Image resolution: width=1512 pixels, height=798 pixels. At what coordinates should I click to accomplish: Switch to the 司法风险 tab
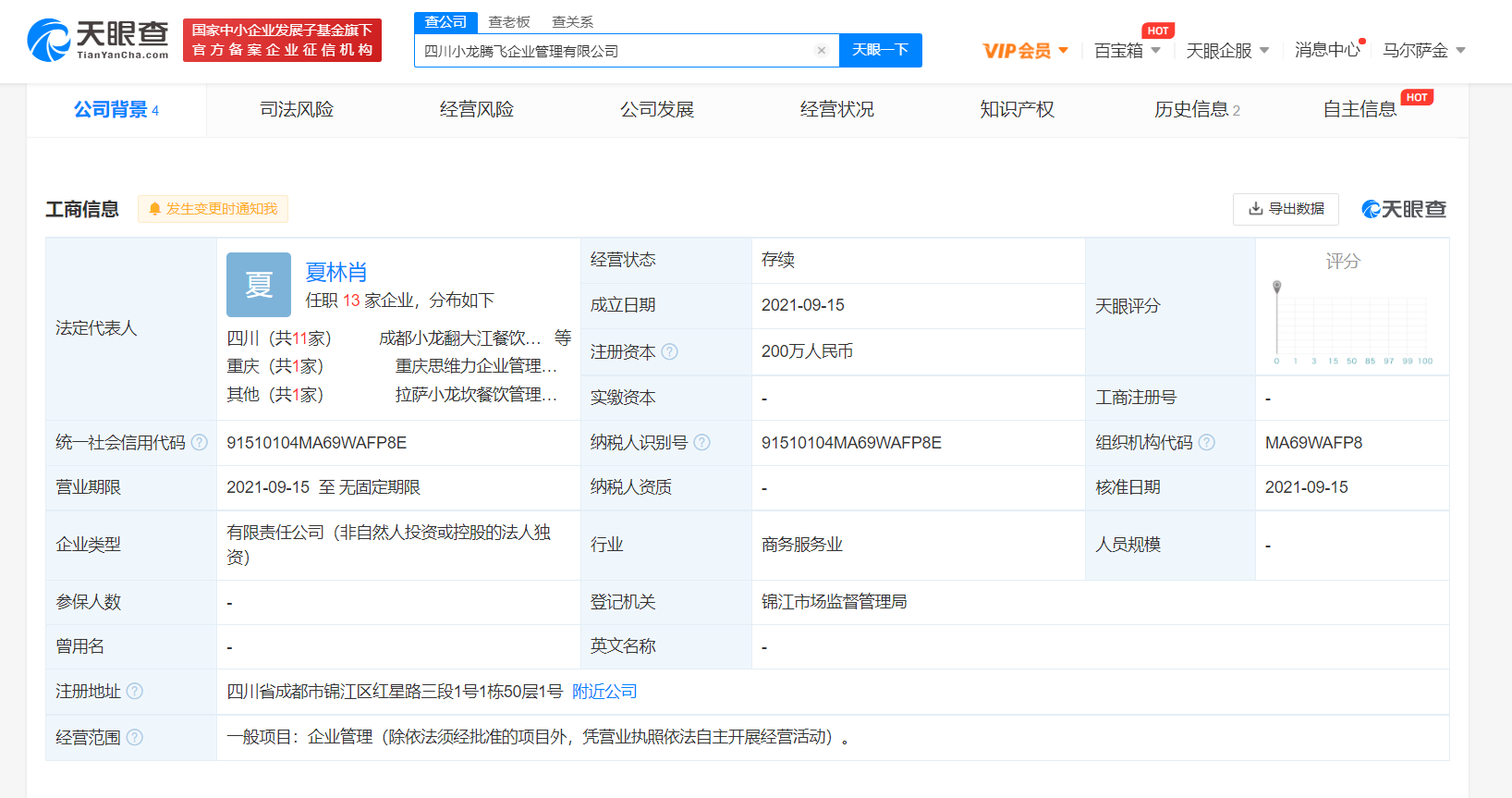pyautogui.click(x=297, y=110)
